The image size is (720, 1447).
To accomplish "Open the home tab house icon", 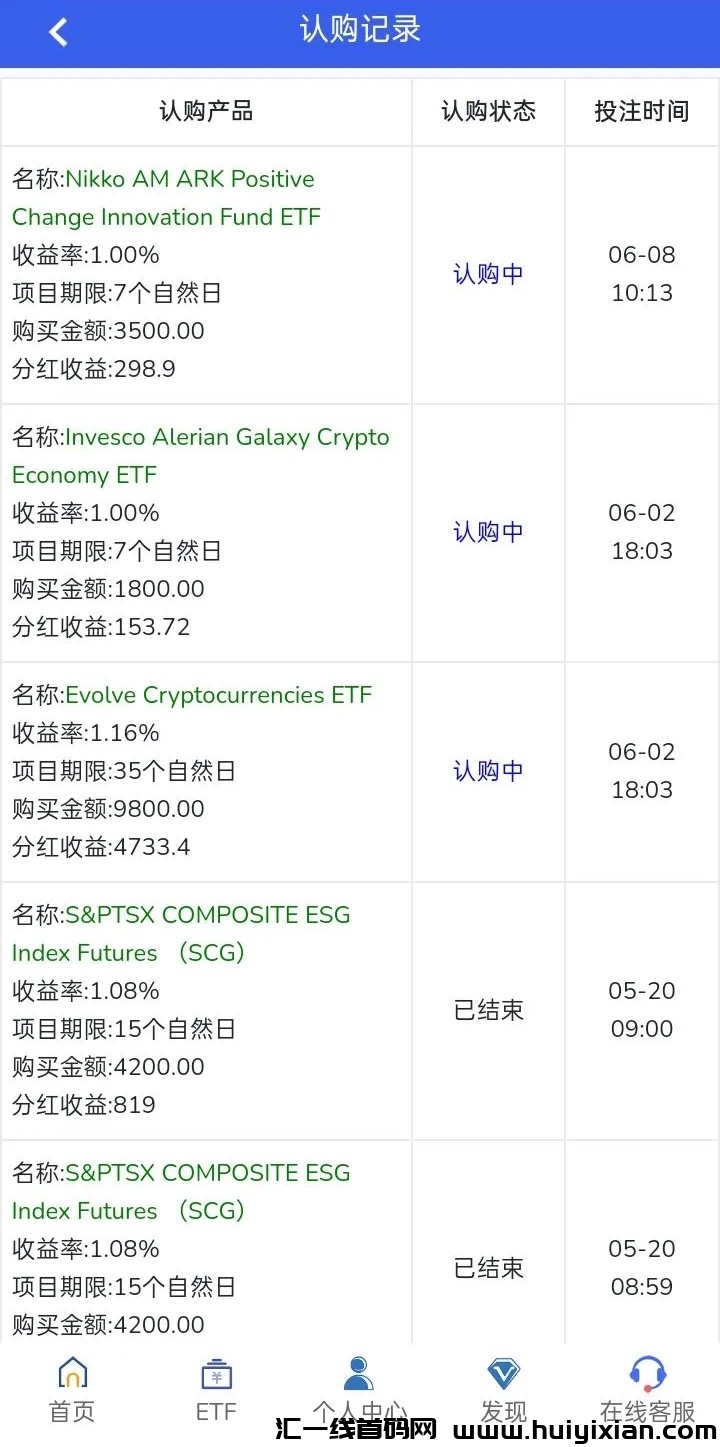I will [72, 1373].
